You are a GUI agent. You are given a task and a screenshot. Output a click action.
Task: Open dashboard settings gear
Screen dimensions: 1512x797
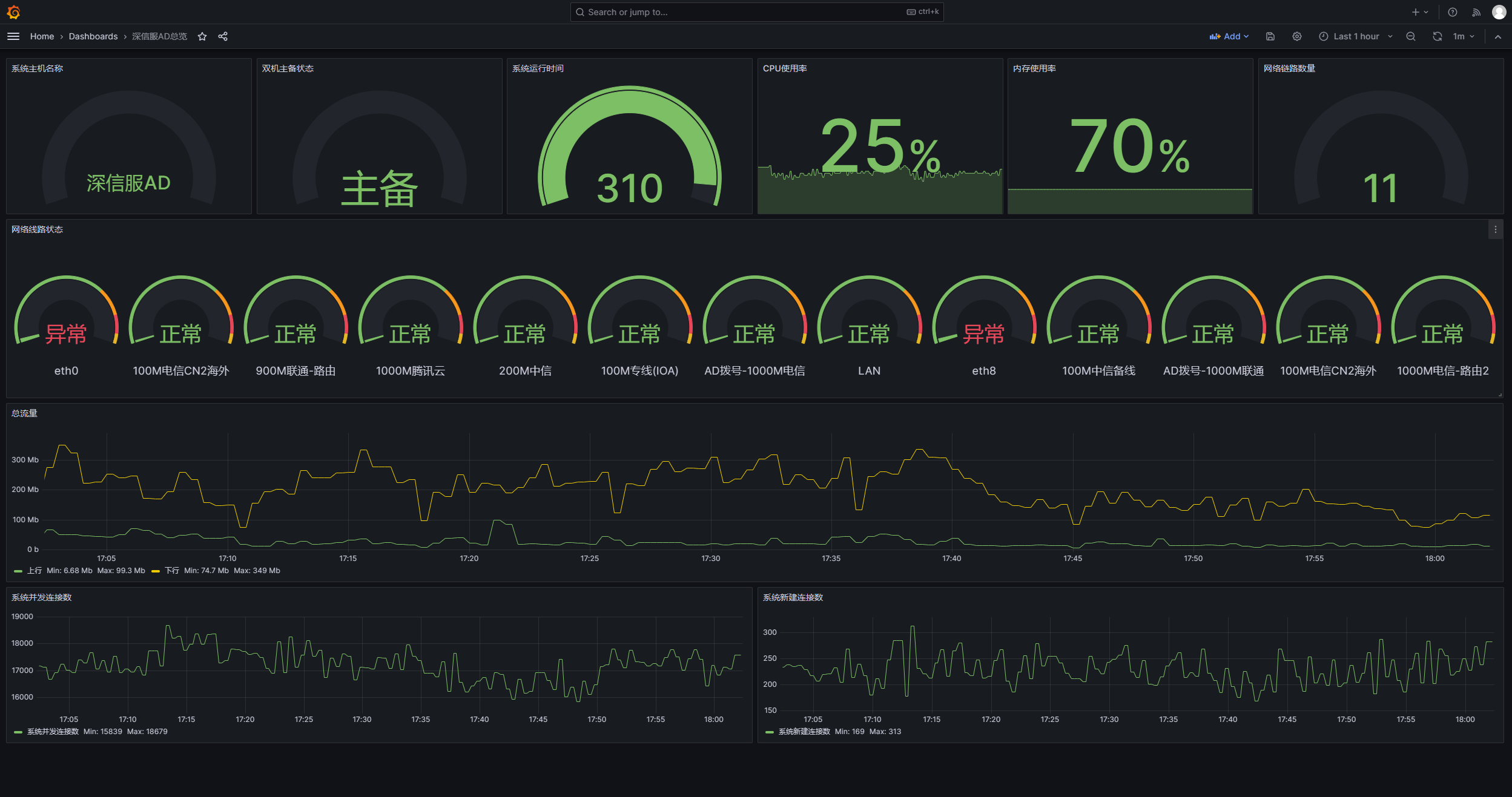1296,36
